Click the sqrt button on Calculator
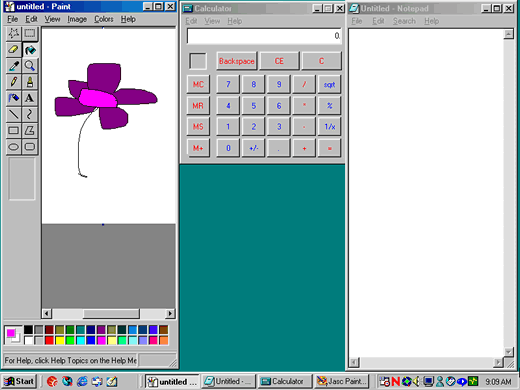Viewport: 520px width, 390px height. tap(329, 85)
